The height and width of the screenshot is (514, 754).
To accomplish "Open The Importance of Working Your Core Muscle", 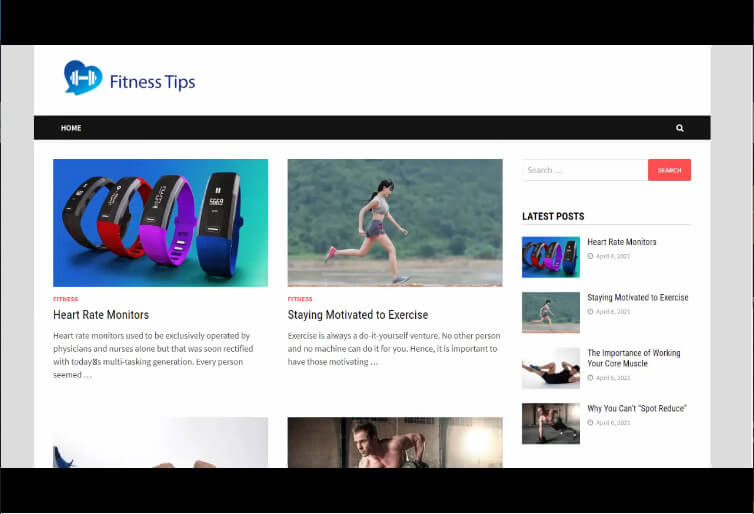I will point(634,358).
